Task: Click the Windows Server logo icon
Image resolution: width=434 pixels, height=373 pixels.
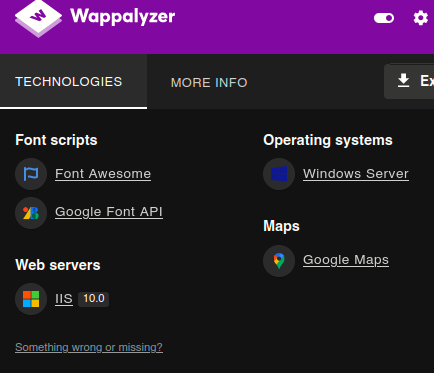Action: pos(279,174)
